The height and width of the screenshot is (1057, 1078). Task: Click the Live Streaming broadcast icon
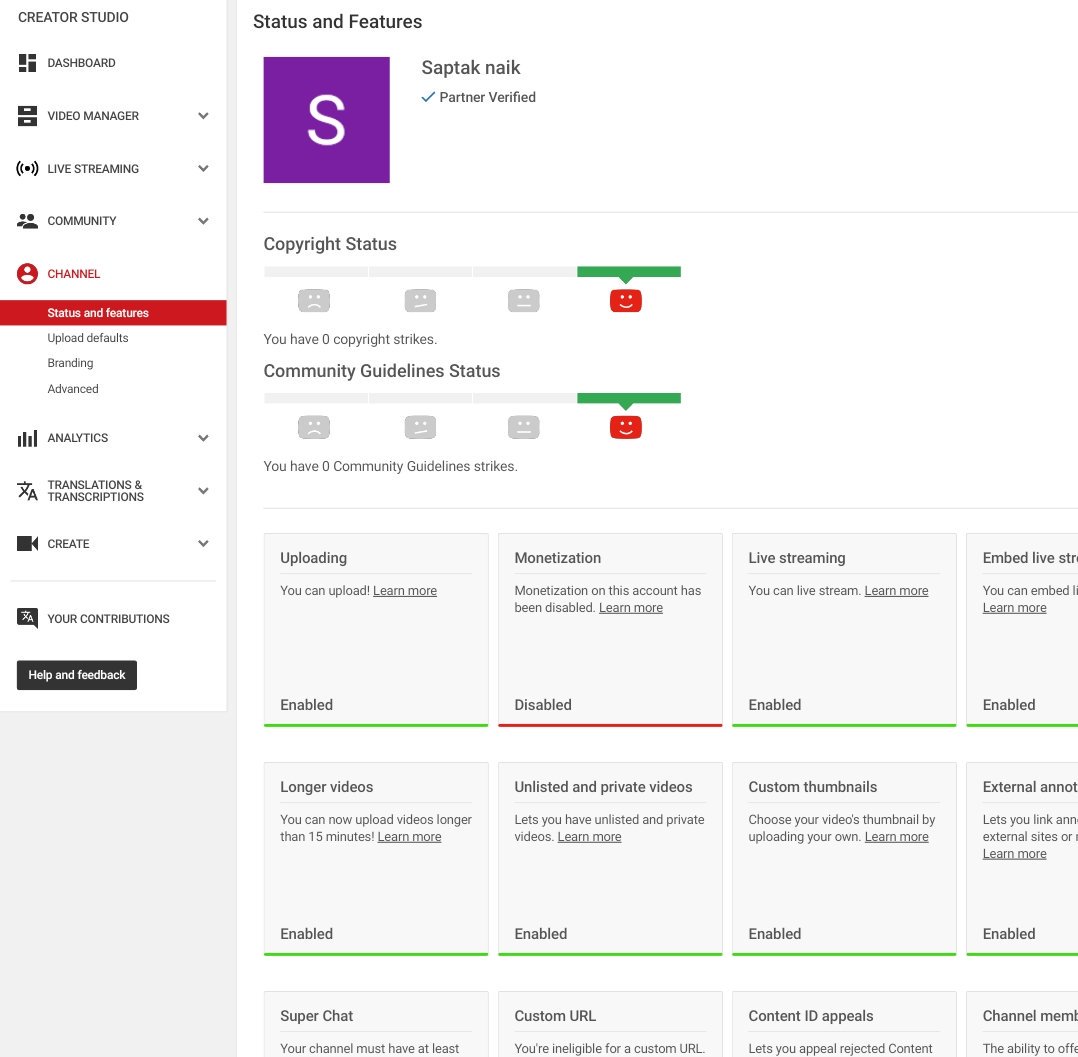[x=27, y=168]
